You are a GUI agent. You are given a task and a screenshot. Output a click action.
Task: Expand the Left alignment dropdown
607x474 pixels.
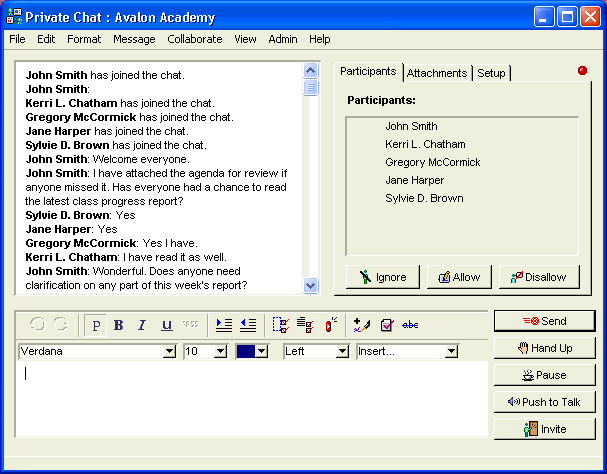tap(342, 352)
